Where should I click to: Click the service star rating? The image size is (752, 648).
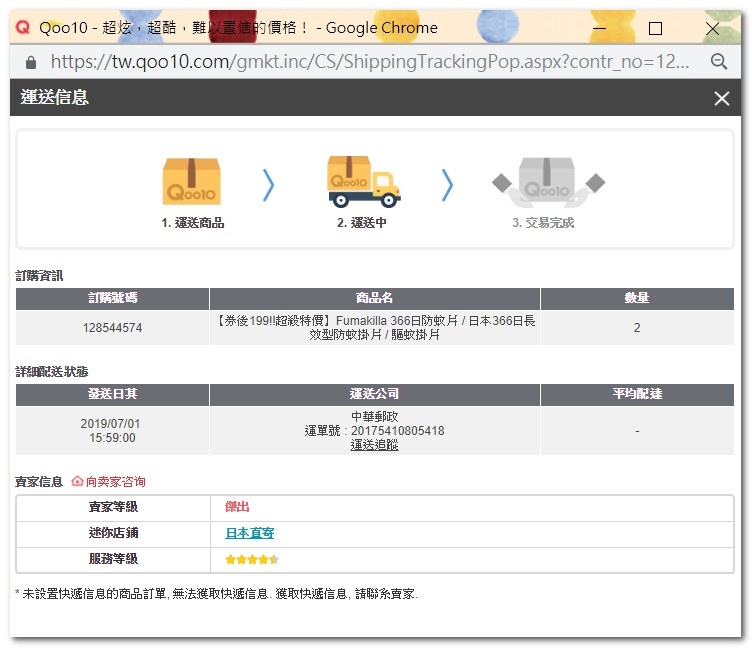(252, 559)
